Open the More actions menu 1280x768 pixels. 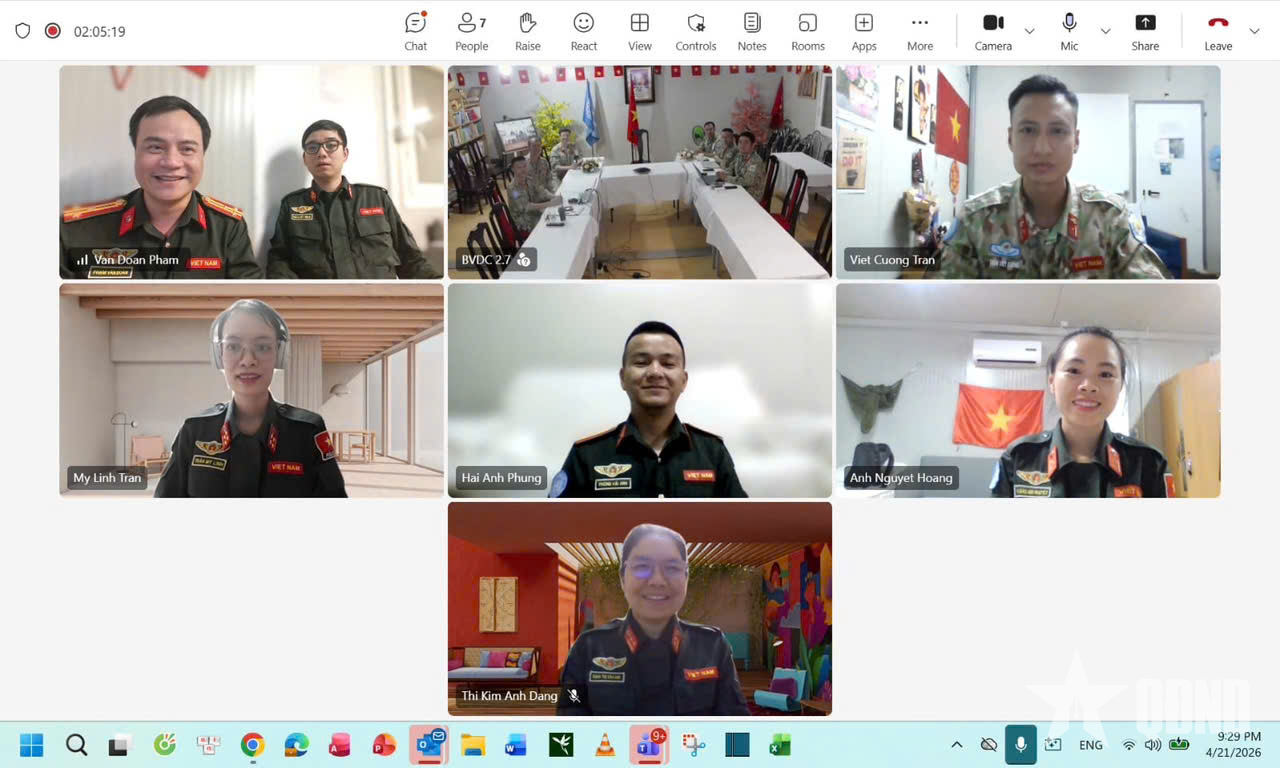(919, 30)
